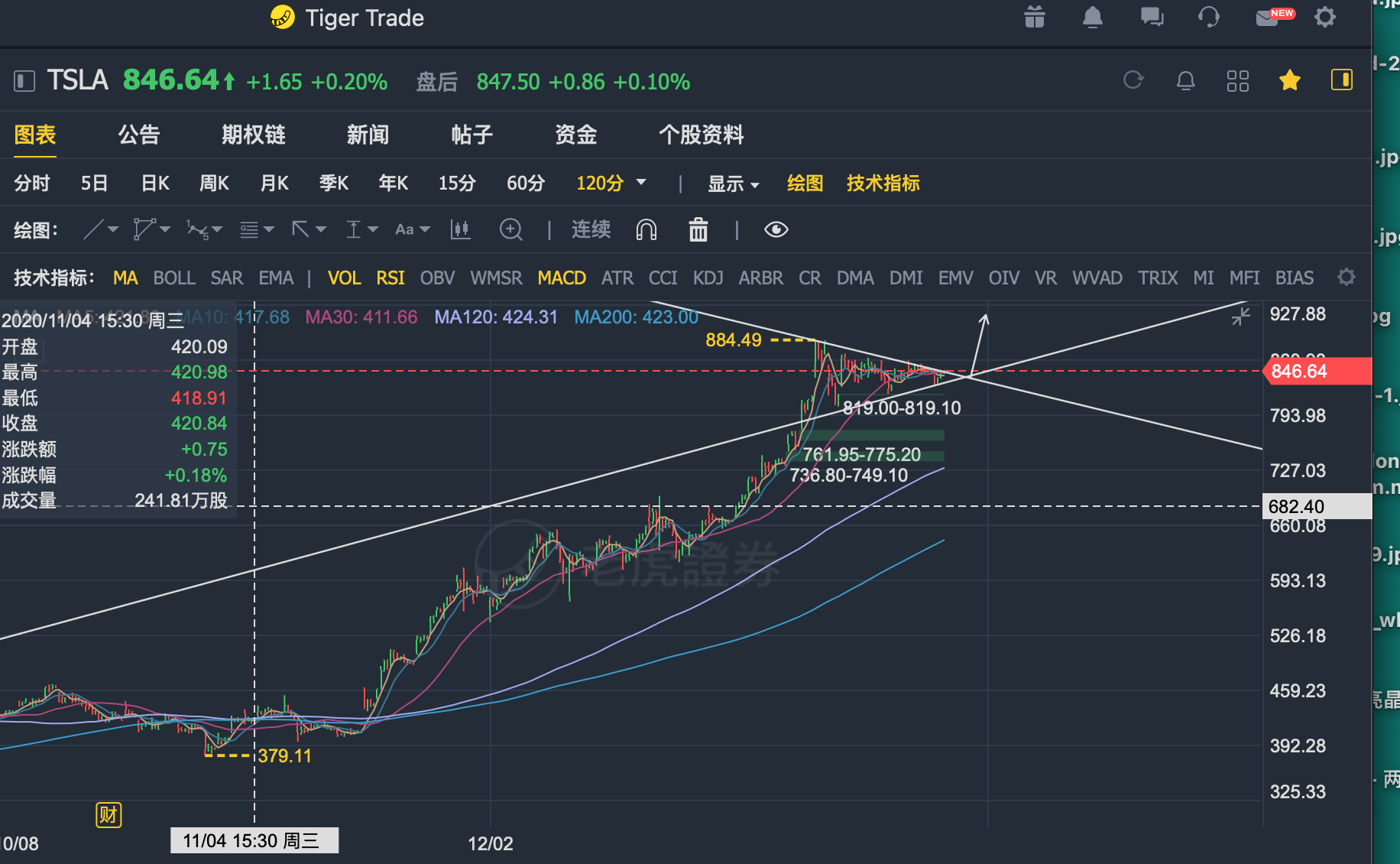Open notifications bell in the title bar
The height and width of the screenshot is (864, 1400).
(x=1093, y=17)
